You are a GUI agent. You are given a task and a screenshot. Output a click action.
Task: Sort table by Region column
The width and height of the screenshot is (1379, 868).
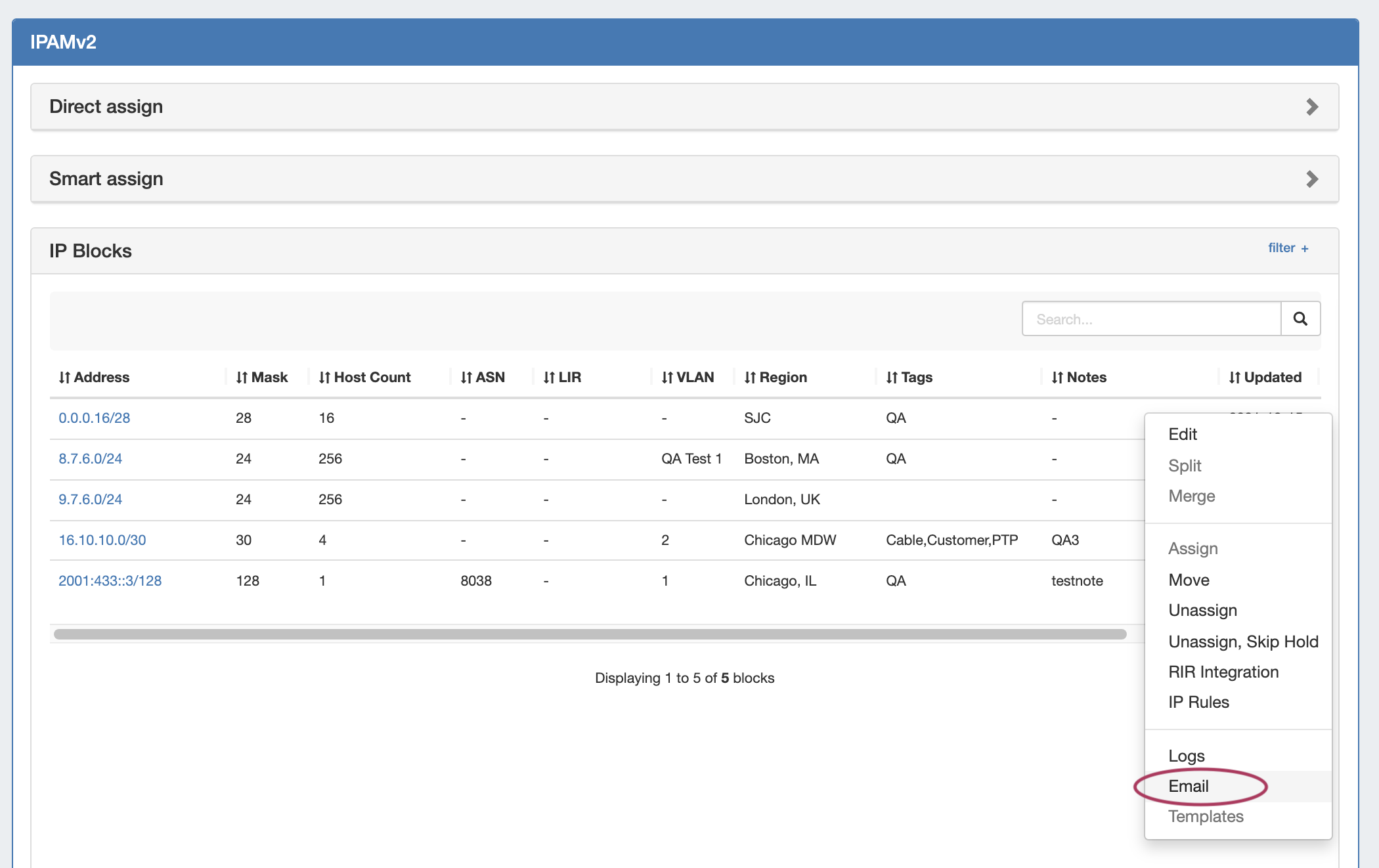776,378
